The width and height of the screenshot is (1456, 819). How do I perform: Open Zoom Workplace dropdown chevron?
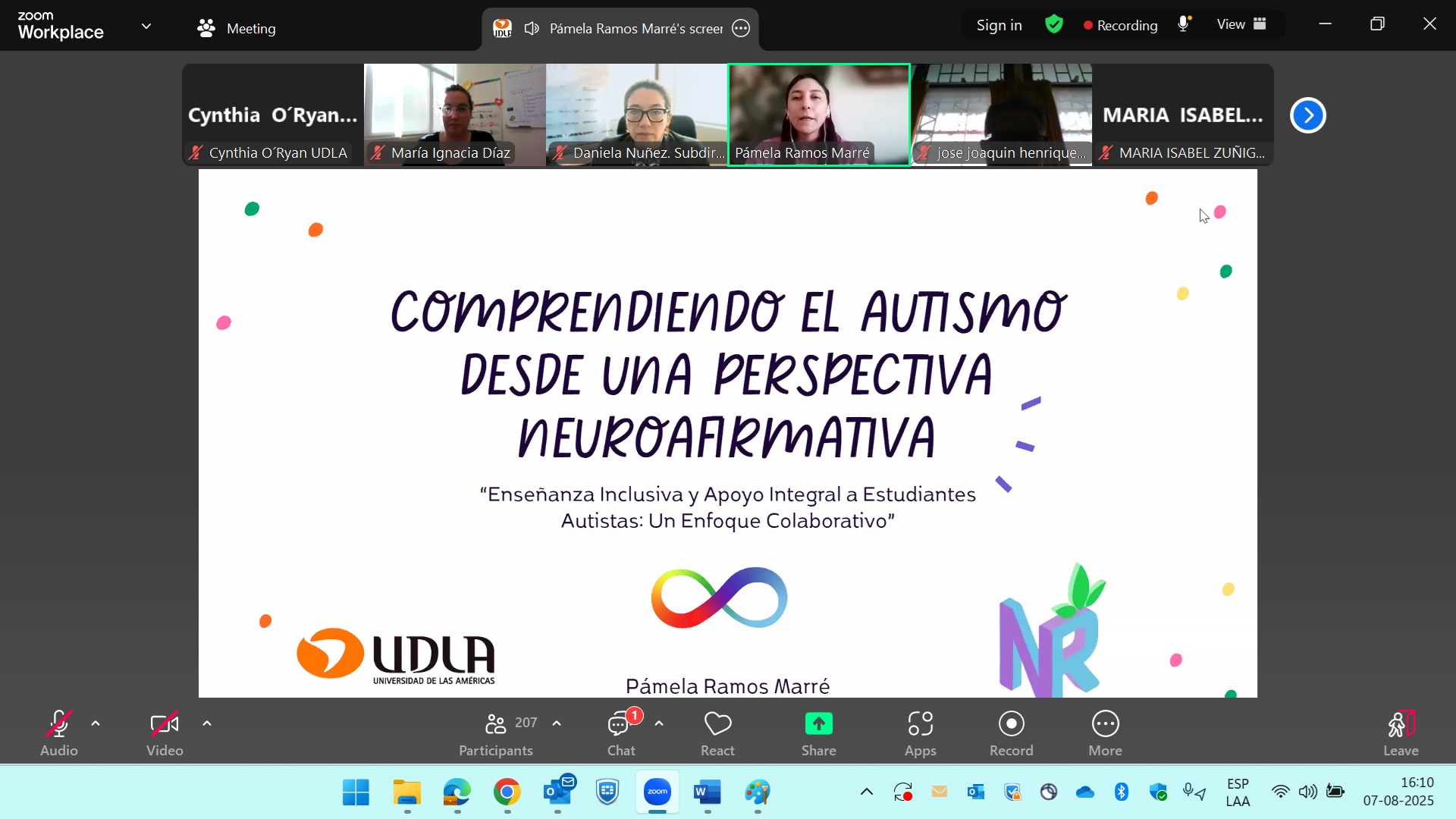[x=146, y=26]
